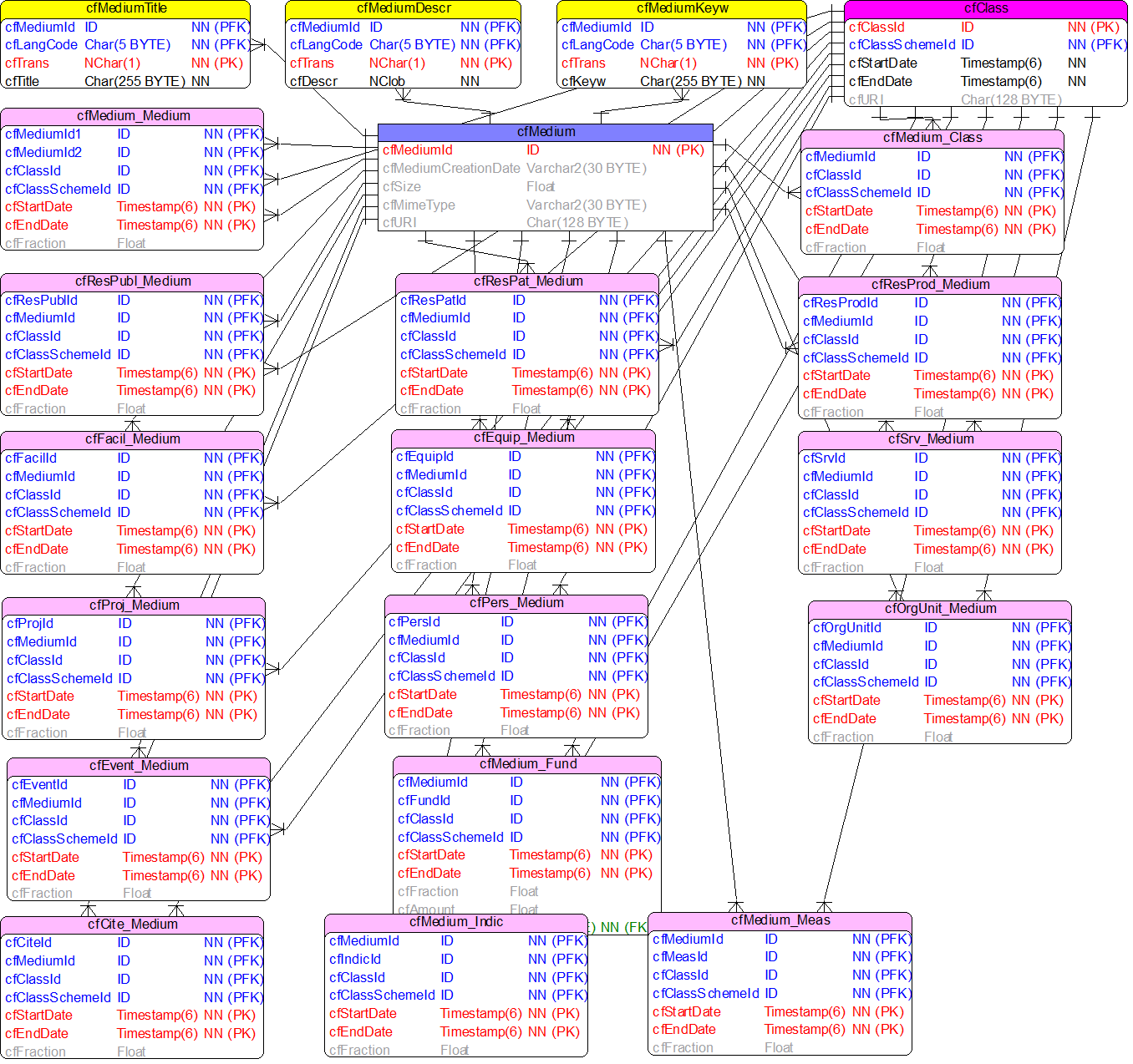Select the cfOrgUnit_Medium table header
The image size is (1133, 1064).
pyautogui.click(x=940, y=609)
